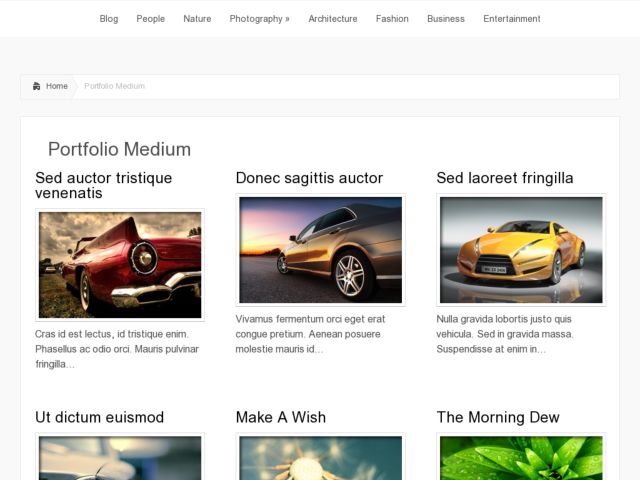
Task: Click the excerpt starting 'Nulla gravida lobortis'
Action: 505,334
